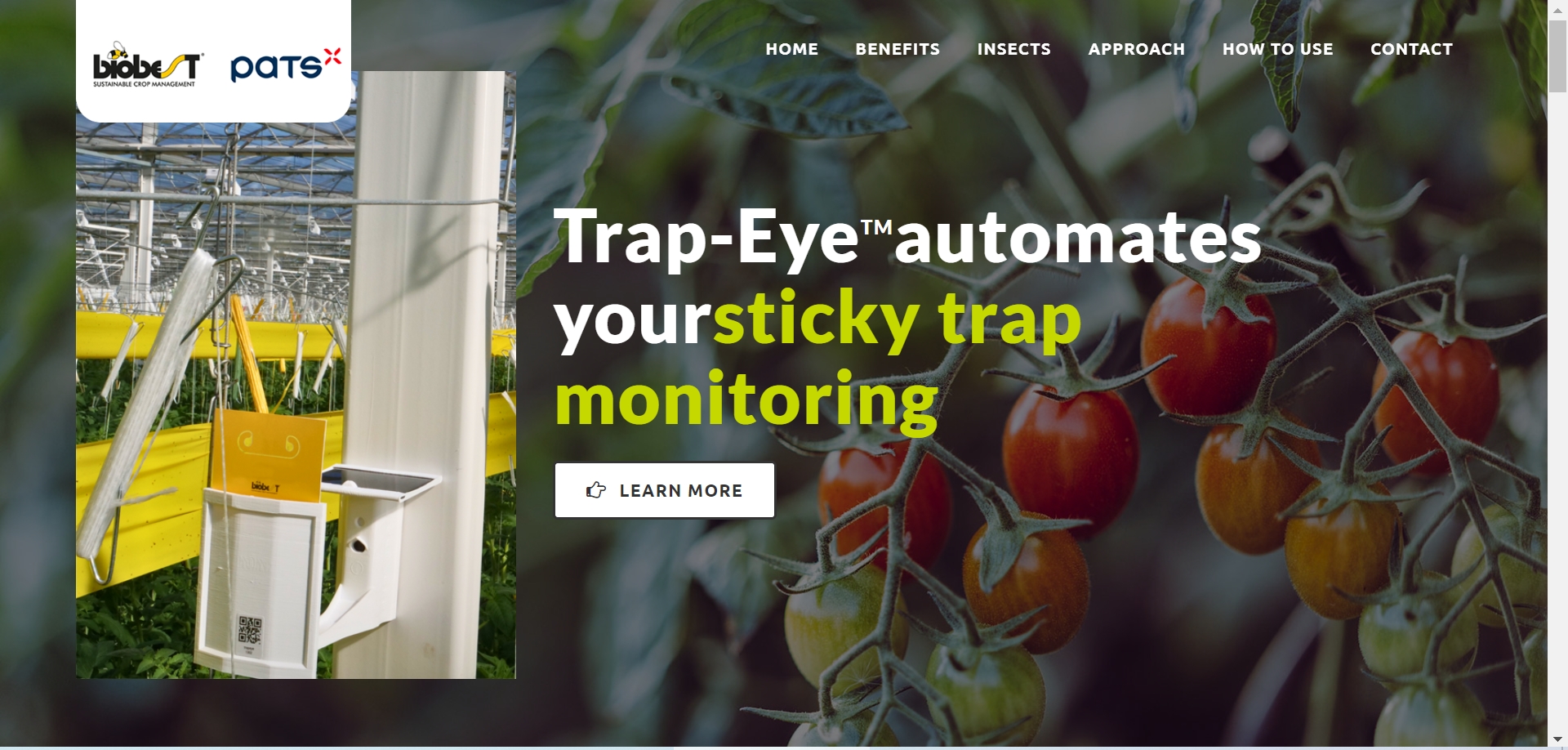
Task: Click the scrollbar down arrow
Action: point(1557,739)
